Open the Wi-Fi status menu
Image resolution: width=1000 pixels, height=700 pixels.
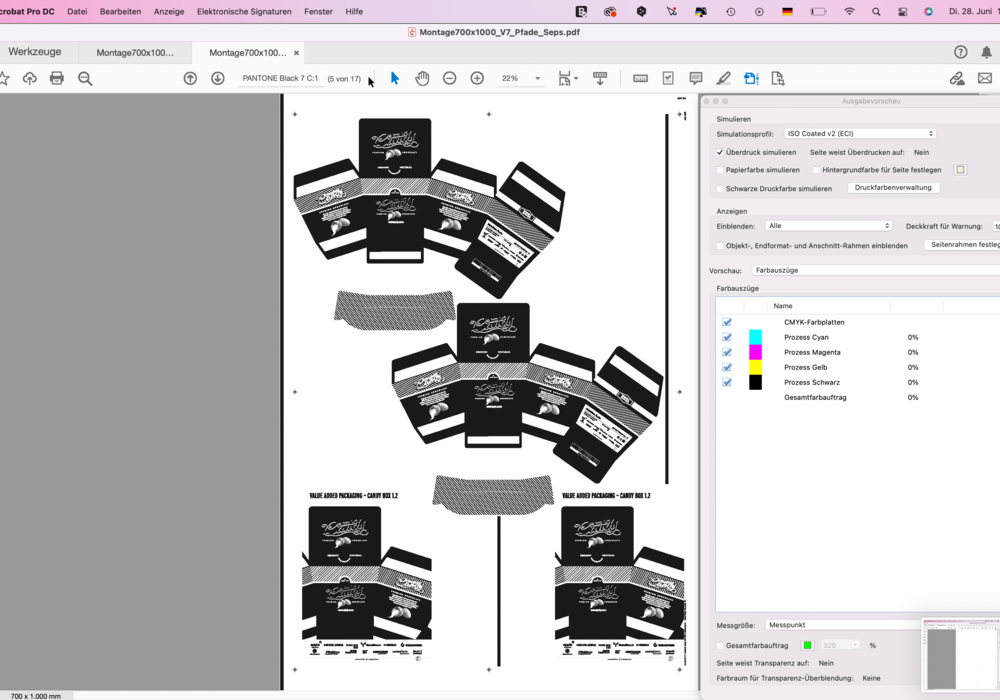(849, 11)
